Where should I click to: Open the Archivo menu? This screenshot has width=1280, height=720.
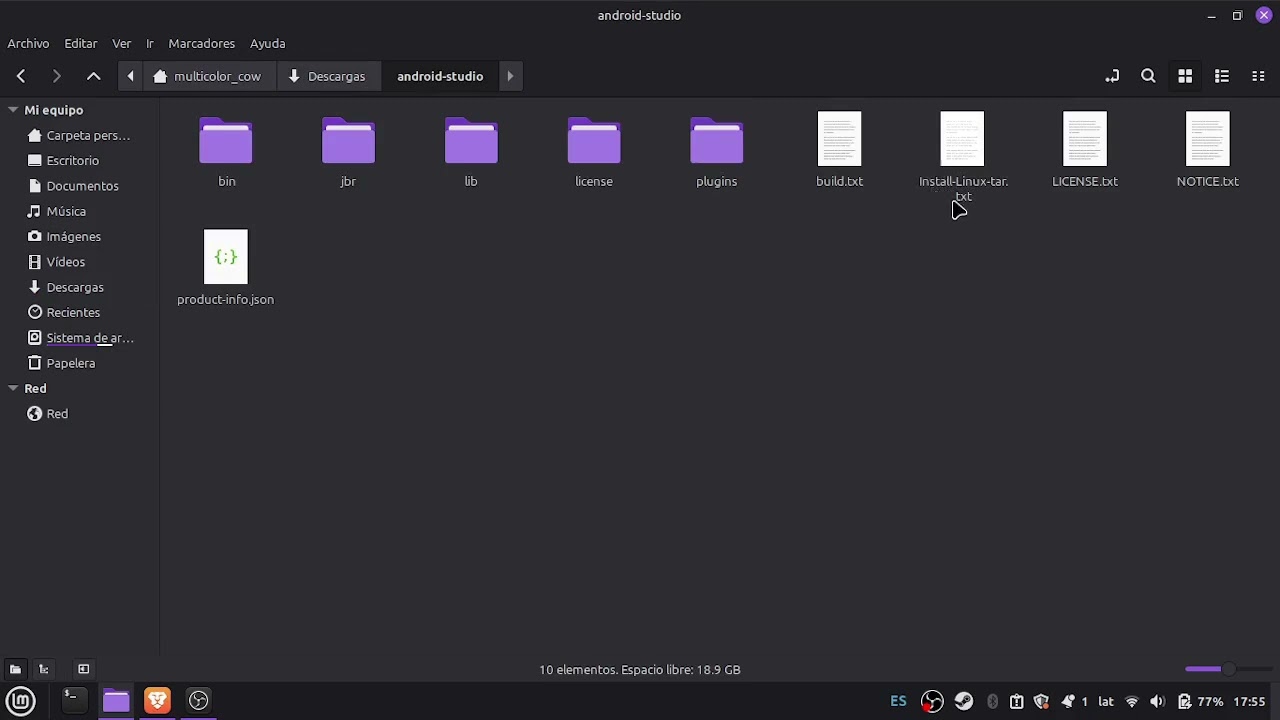[x=28, y=43]
